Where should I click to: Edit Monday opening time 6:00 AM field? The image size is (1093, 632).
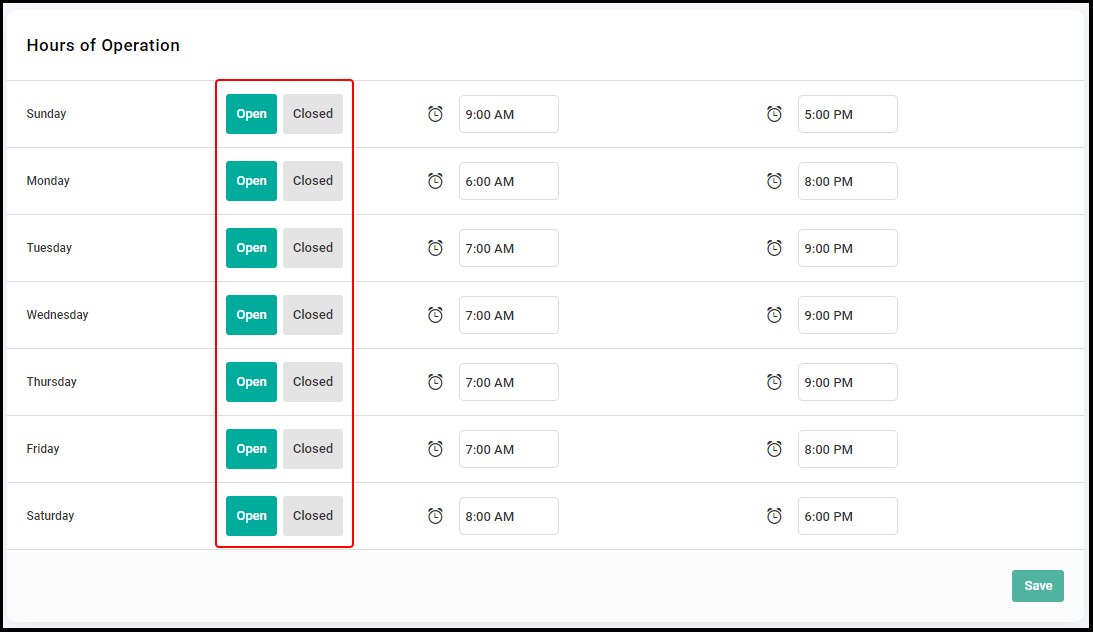(x=509, y=180)
